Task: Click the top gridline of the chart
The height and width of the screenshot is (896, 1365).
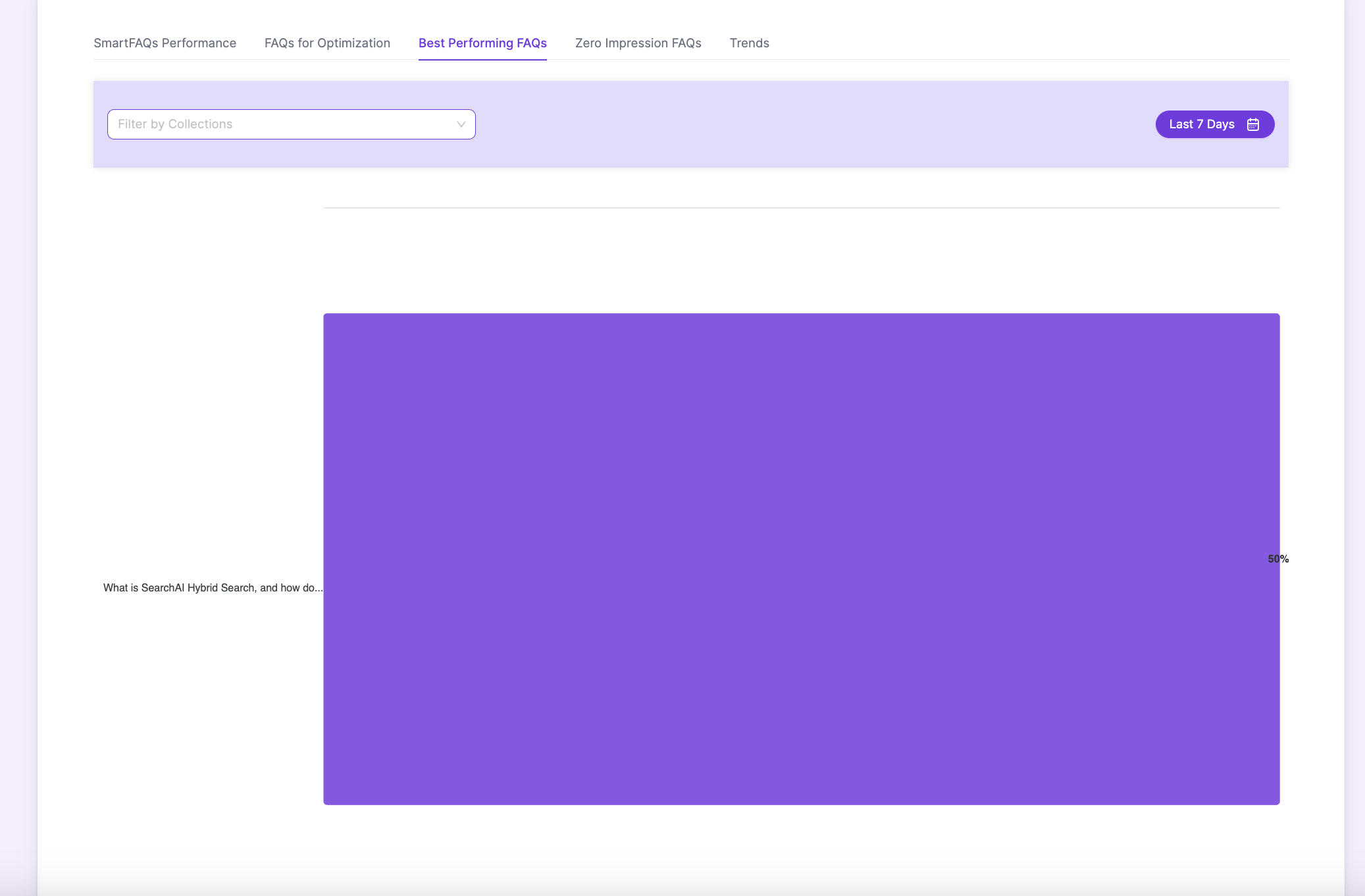Action: pos(801,208)
